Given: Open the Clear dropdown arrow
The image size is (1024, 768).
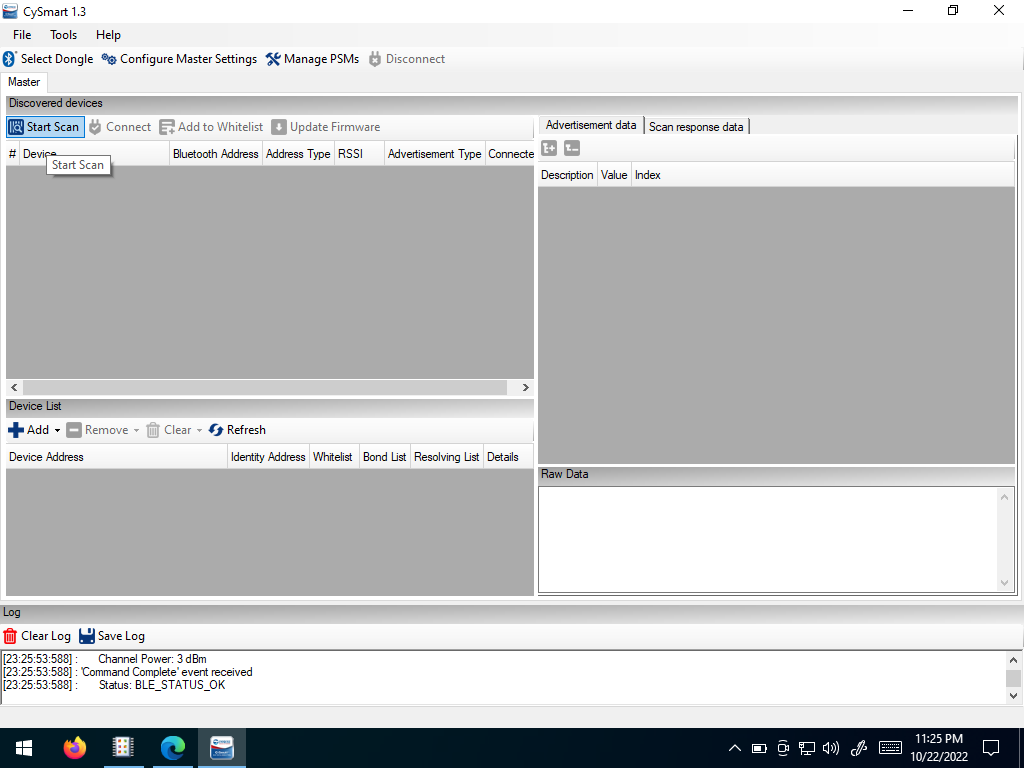Looking at the screenshot, I should point(199,430).
